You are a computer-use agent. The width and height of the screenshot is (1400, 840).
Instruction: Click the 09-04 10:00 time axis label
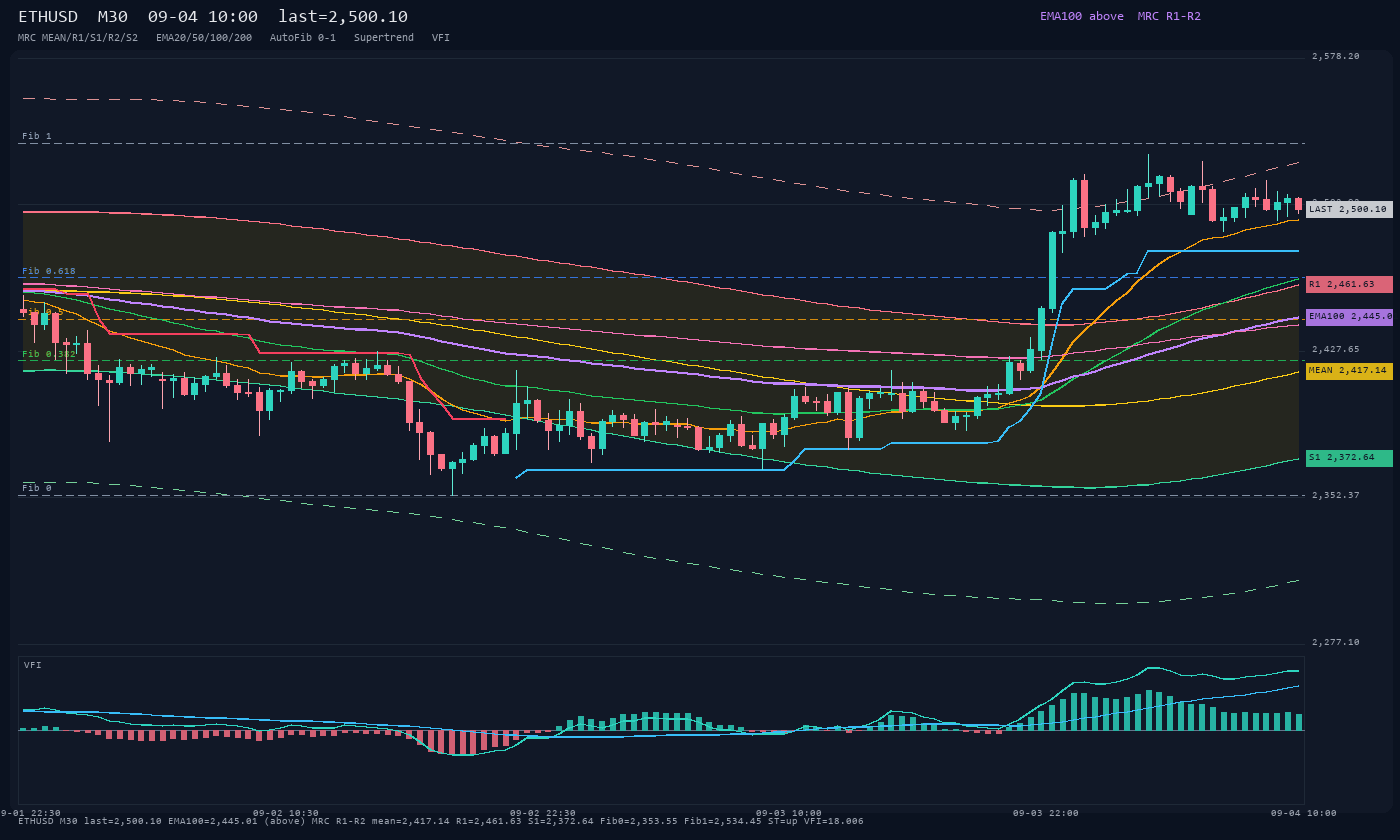(x=1304, y=813)
